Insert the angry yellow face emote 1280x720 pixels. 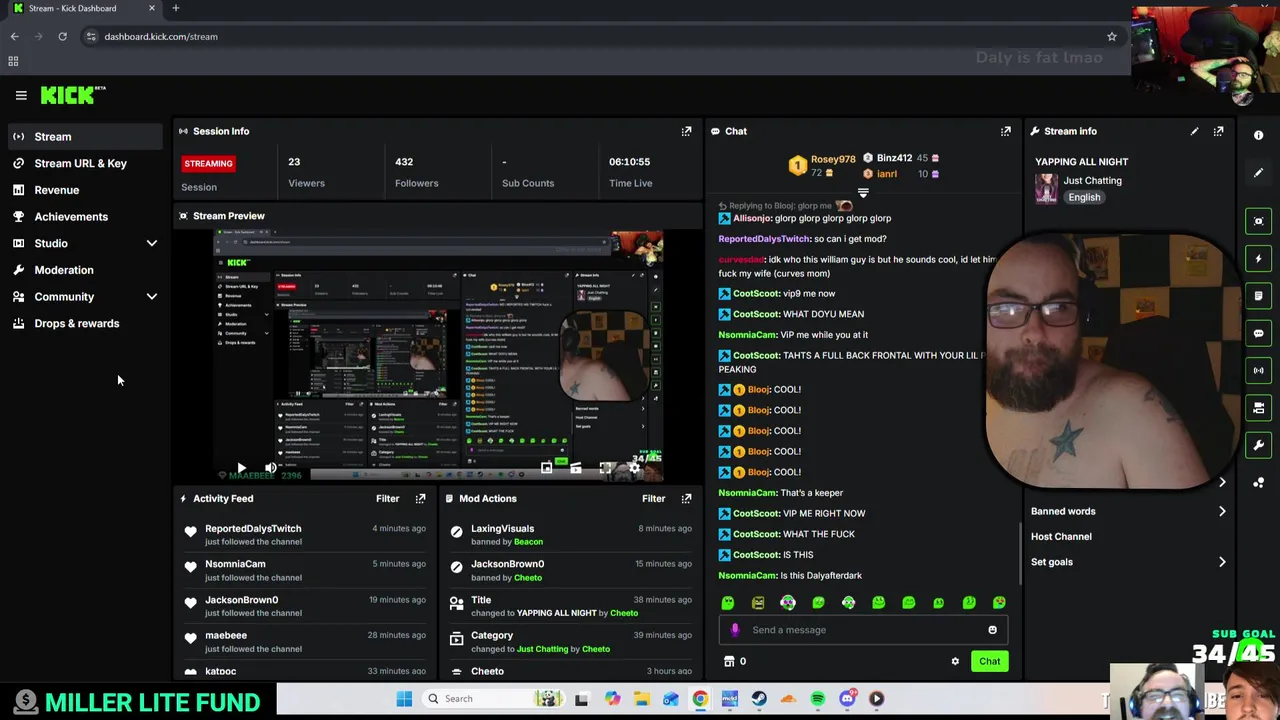[x=758, y=602]
